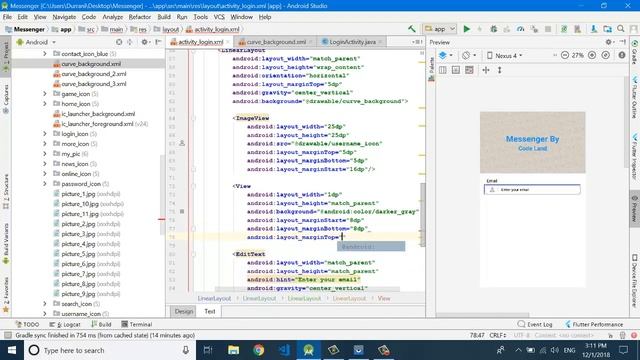The image size is (640, 360).
Task: Click the Make Project hammer icon
Action: point(411,29)
